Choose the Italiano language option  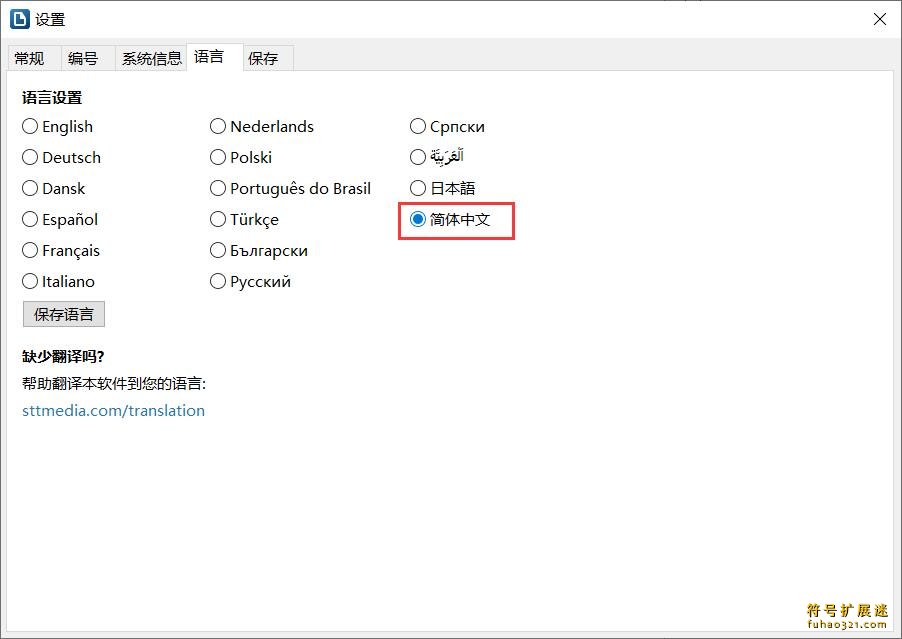coord(58,282)
